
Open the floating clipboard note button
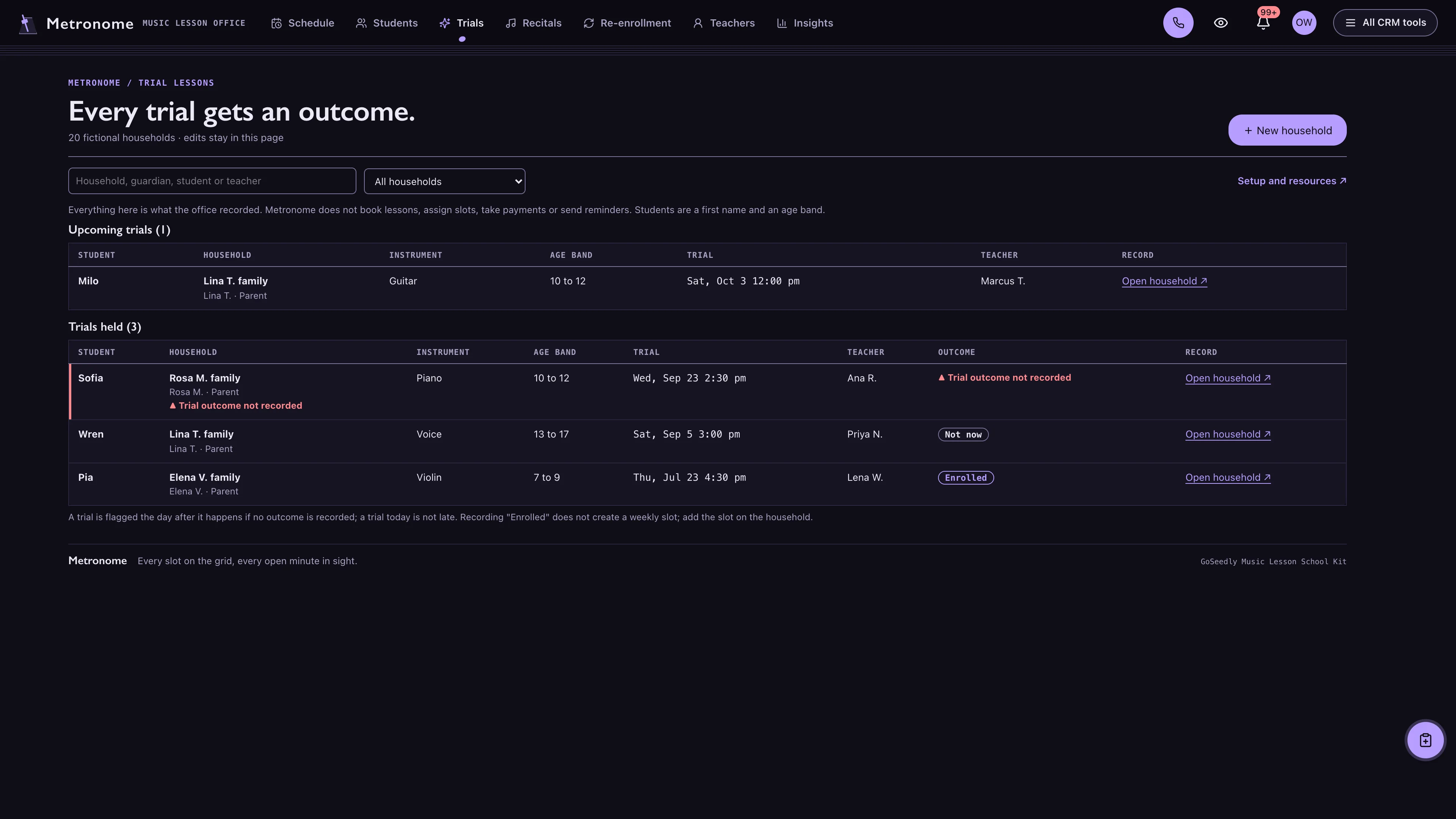click(1425, 740)
